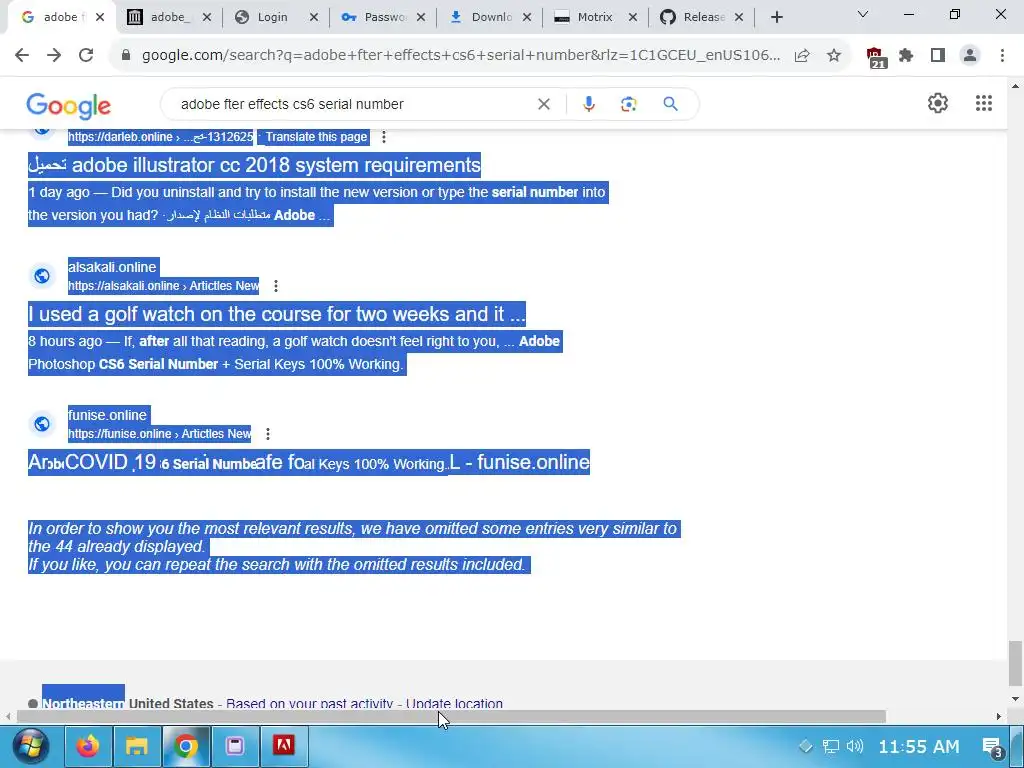Screen dimensions: 1024x768
Task: Toggle the browser side panel icon
Action: coord(938,56)
